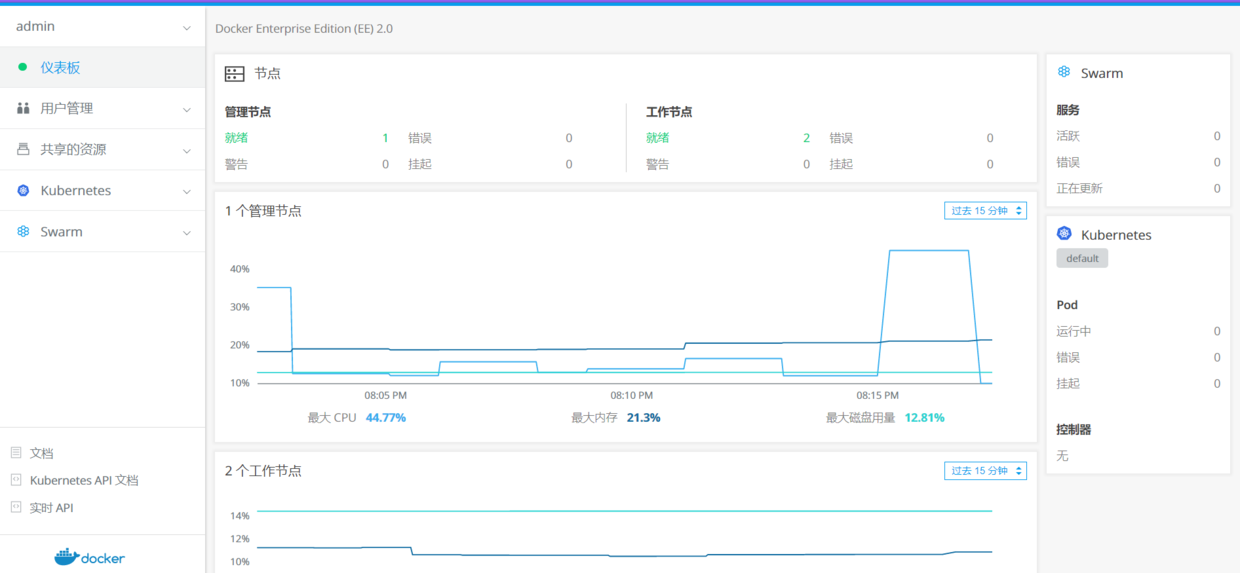Click the 文档 document icon
This screenshot has width=1240, height=573.
pyautogui.click(x=16, y=453)
